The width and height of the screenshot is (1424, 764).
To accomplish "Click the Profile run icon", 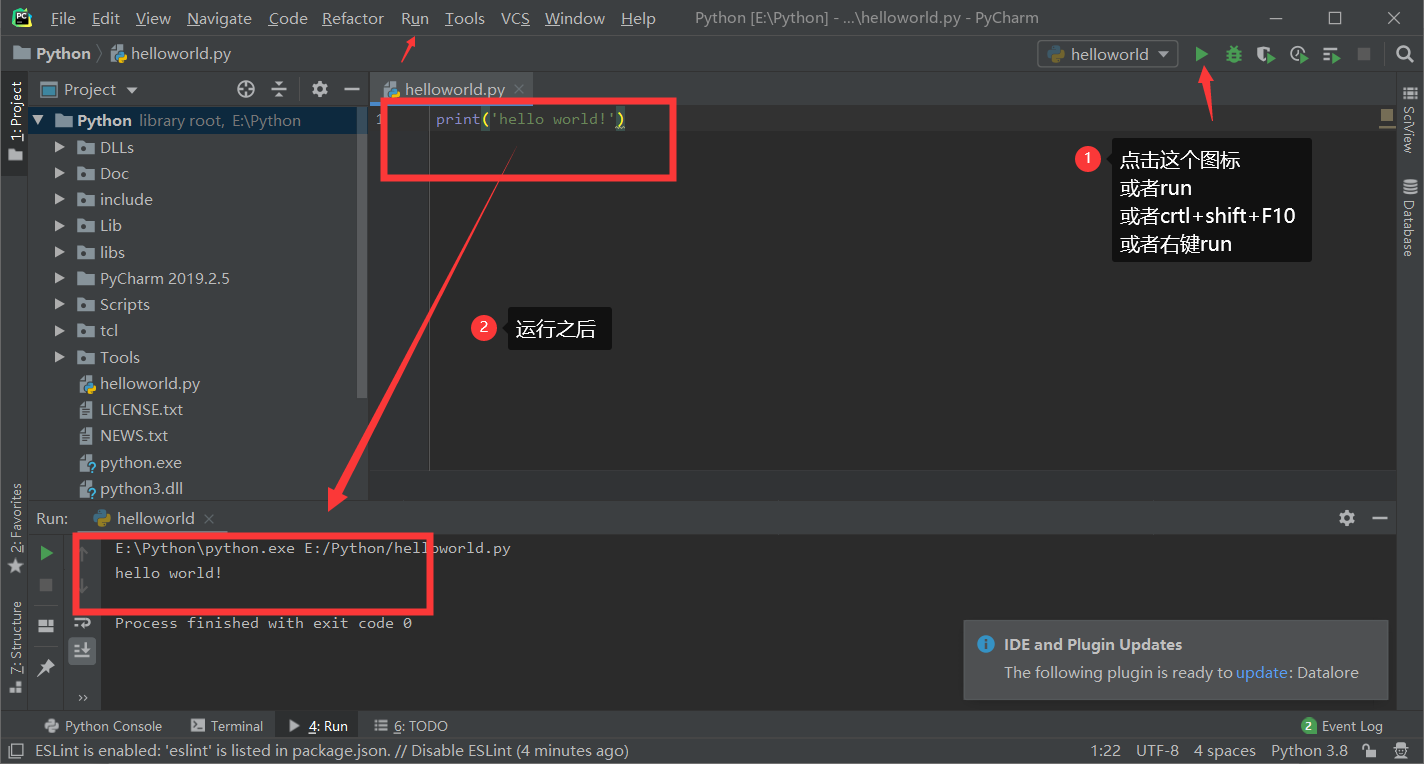I will [x=1298, y=54].
